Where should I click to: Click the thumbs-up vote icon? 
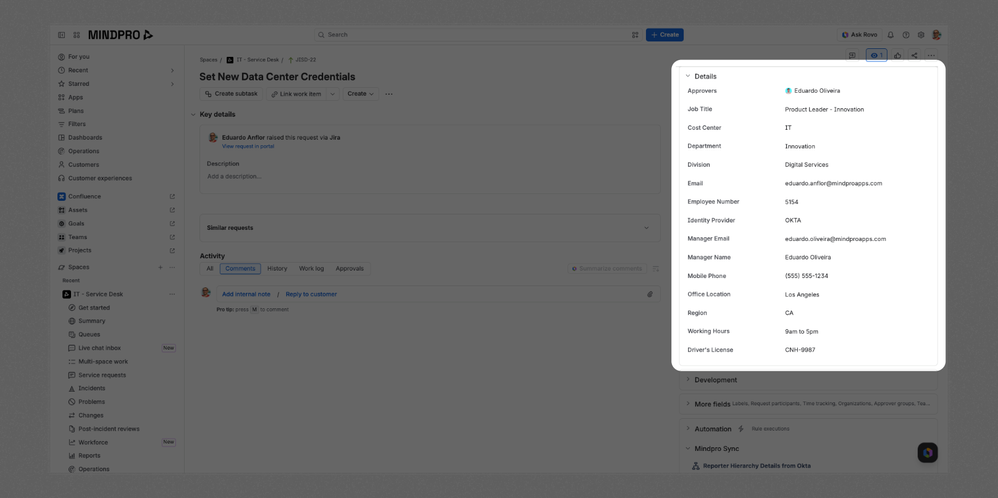(x=897, y=55)
